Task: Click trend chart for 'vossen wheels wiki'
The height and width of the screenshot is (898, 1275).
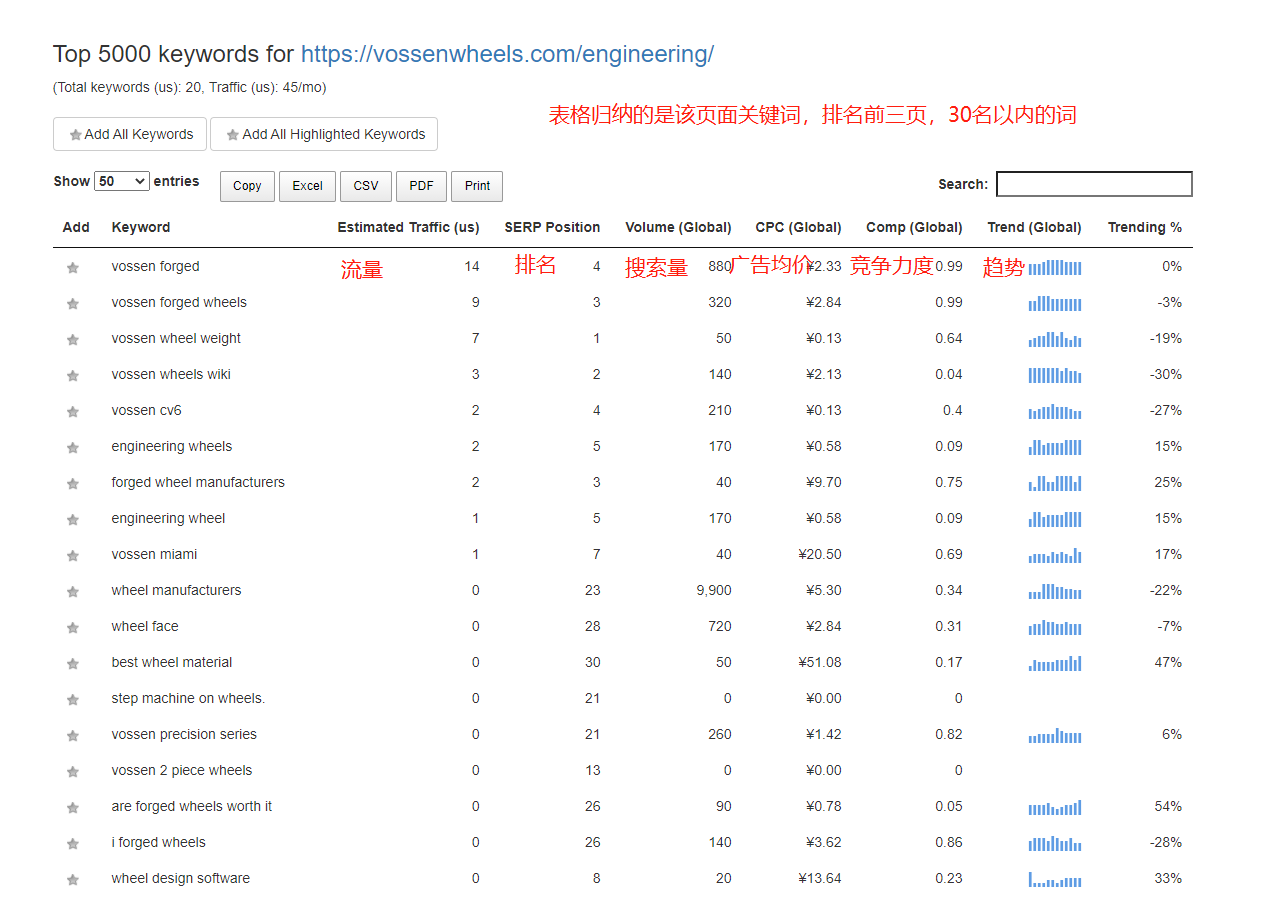Action: click(1055, 375)
